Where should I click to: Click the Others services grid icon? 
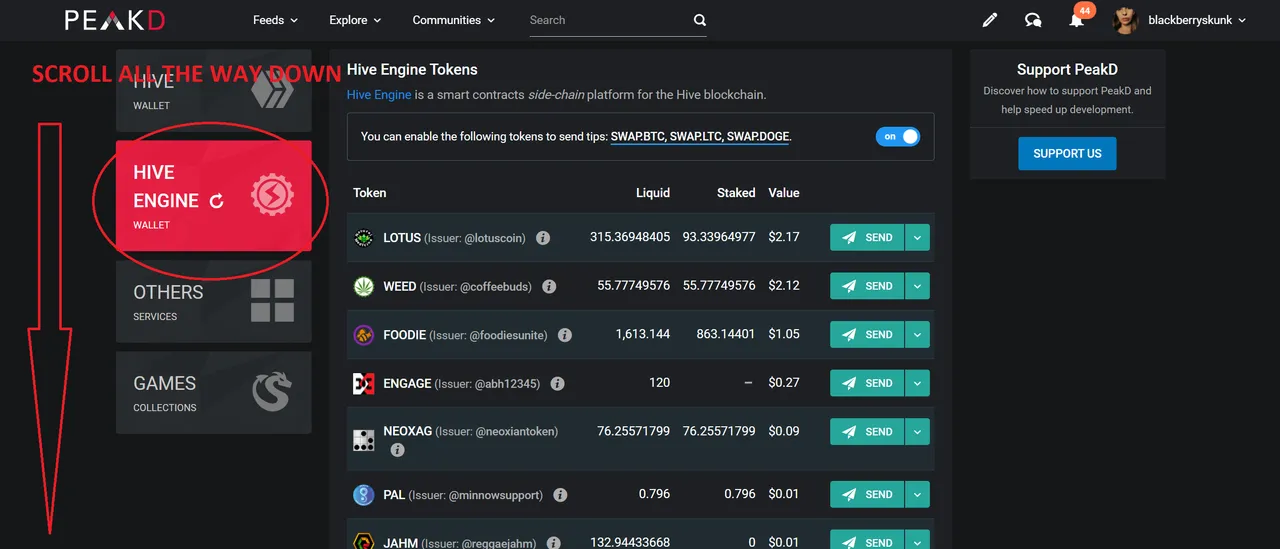click(272, 300)
